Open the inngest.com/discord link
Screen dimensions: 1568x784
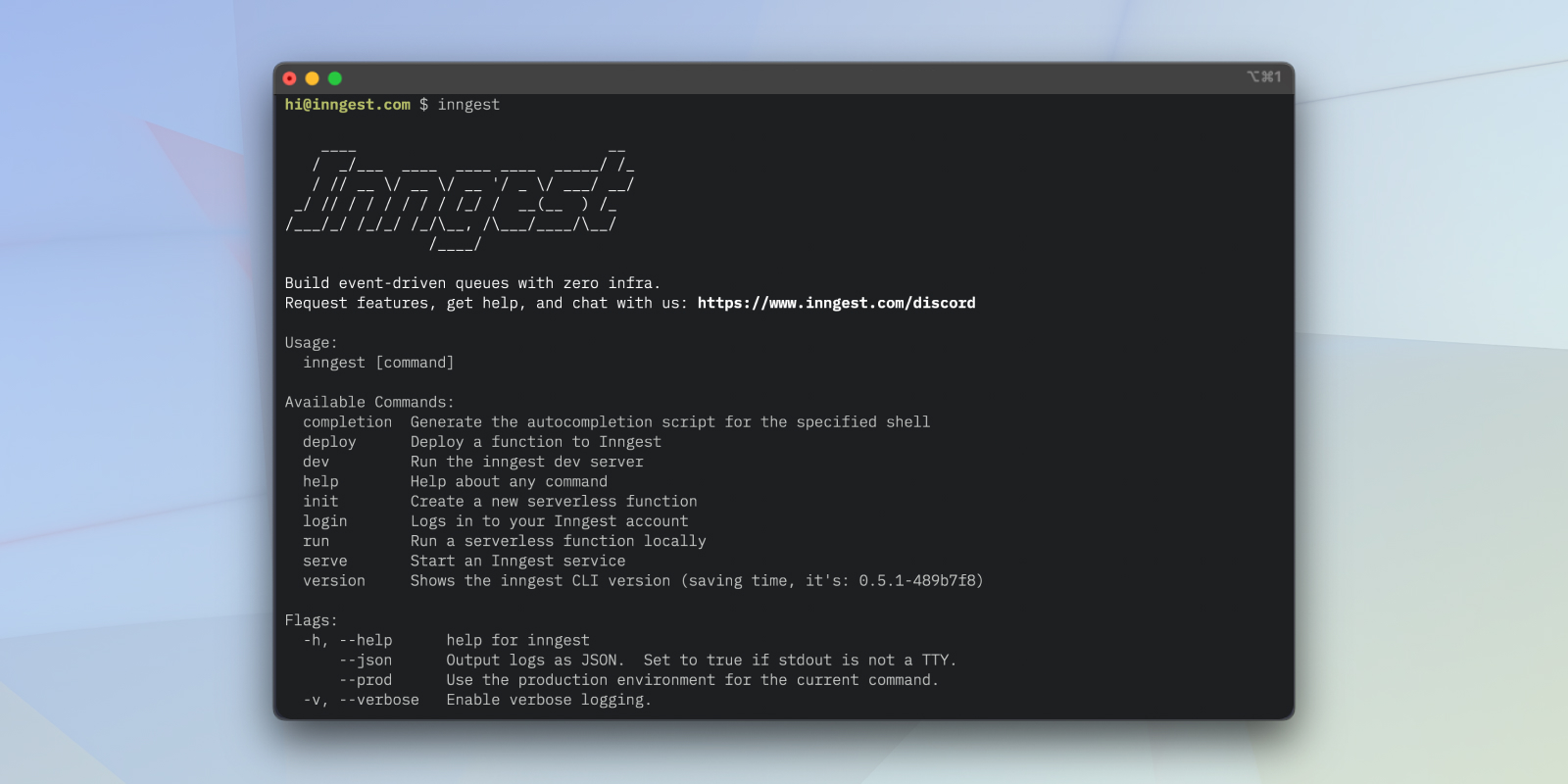pos(836,303)
